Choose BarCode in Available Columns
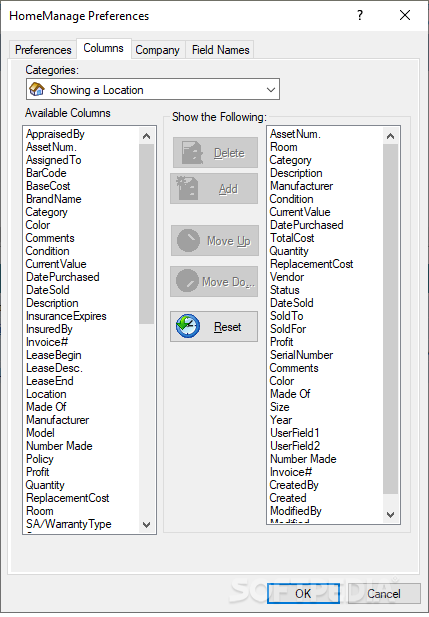The image size is (429, 617). (x=46, y=173)
